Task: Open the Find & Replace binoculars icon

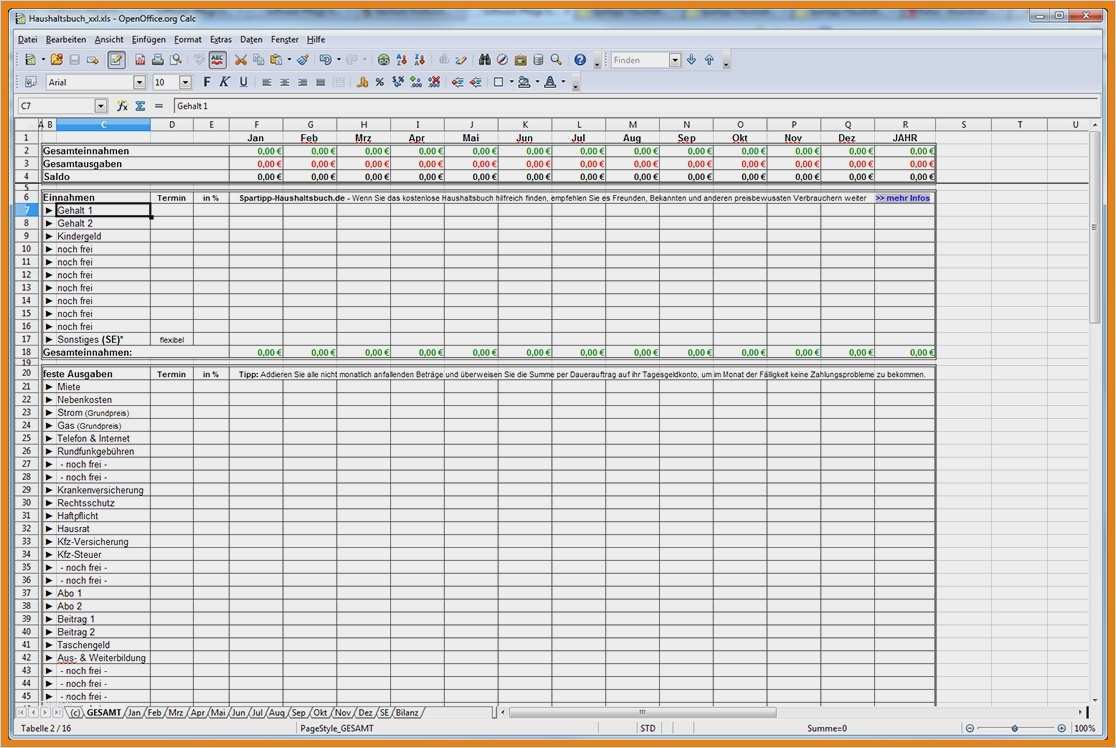Action: click(x=485, y=60)
